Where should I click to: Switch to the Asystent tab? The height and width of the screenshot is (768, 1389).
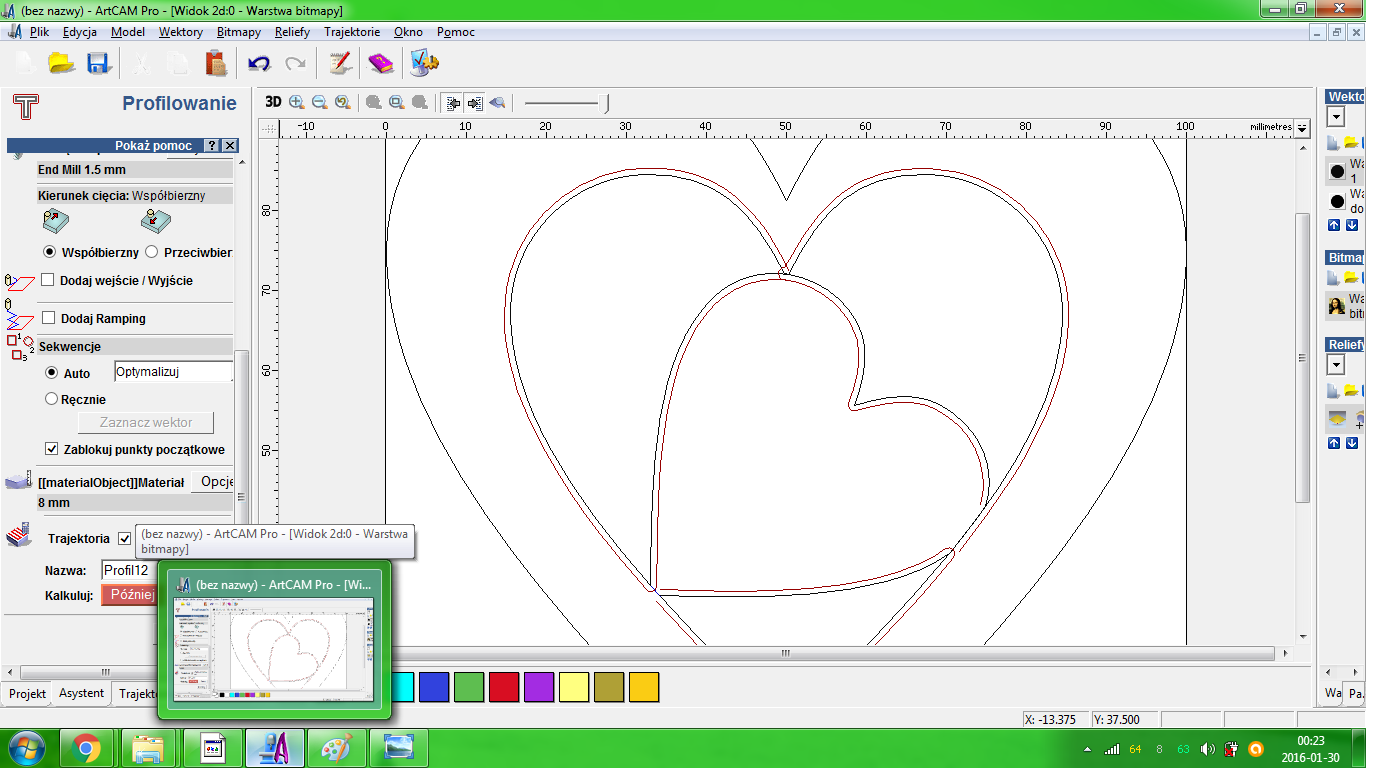tap(81, 693)
